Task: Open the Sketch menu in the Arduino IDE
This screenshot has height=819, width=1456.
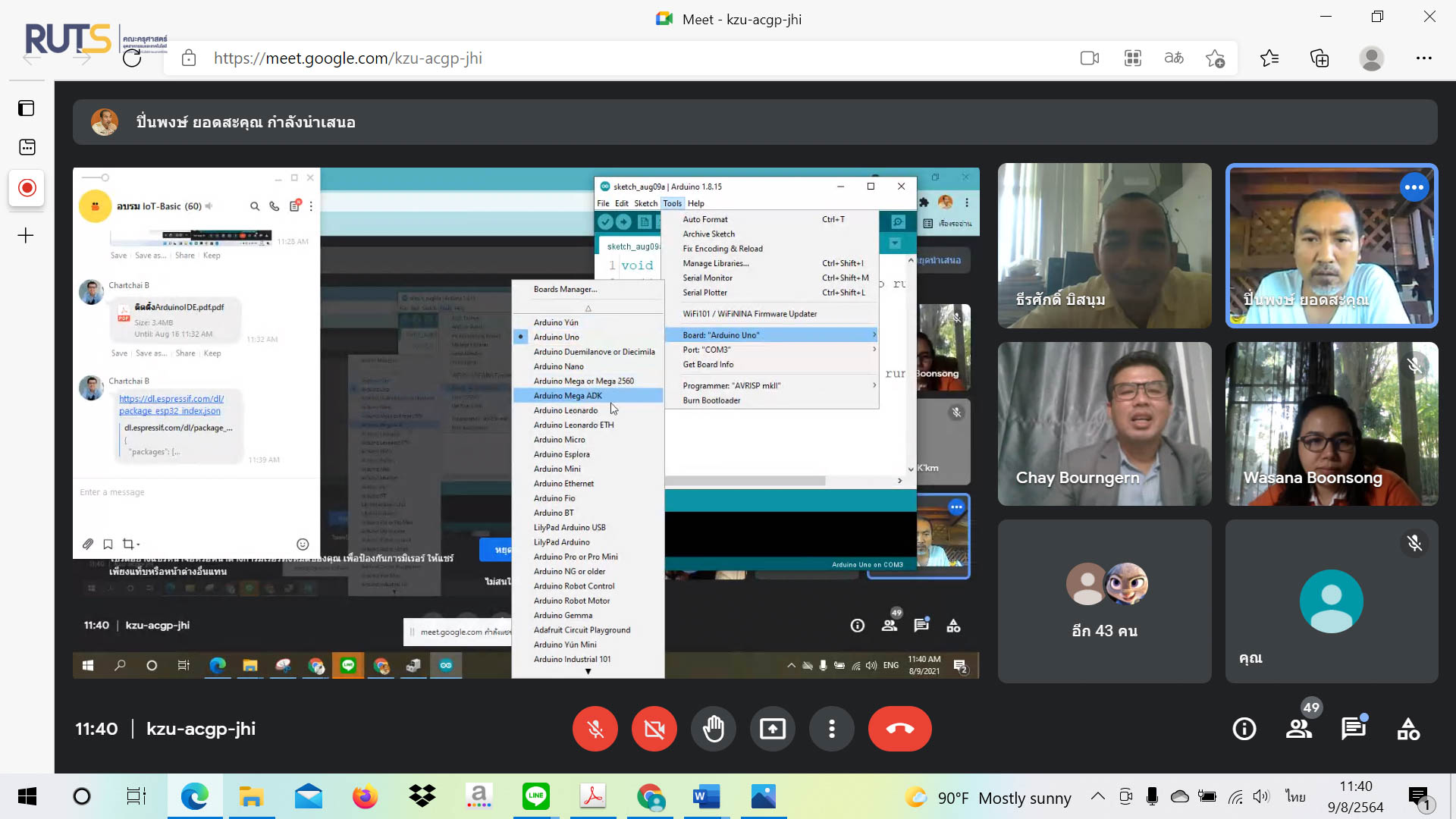Action: coord(645,203)
